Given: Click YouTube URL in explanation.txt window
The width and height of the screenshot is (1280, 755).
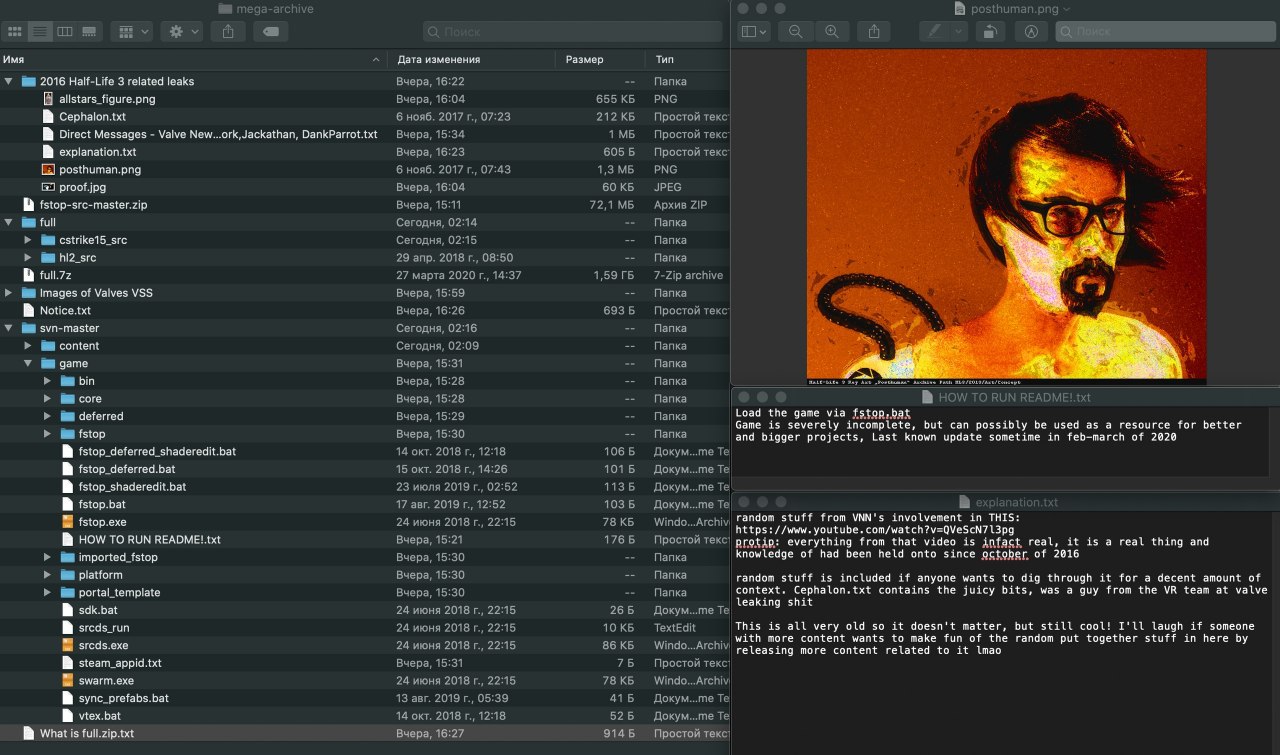Looking at the screenshot, I should pyautogui.click(x=875, y=529).
